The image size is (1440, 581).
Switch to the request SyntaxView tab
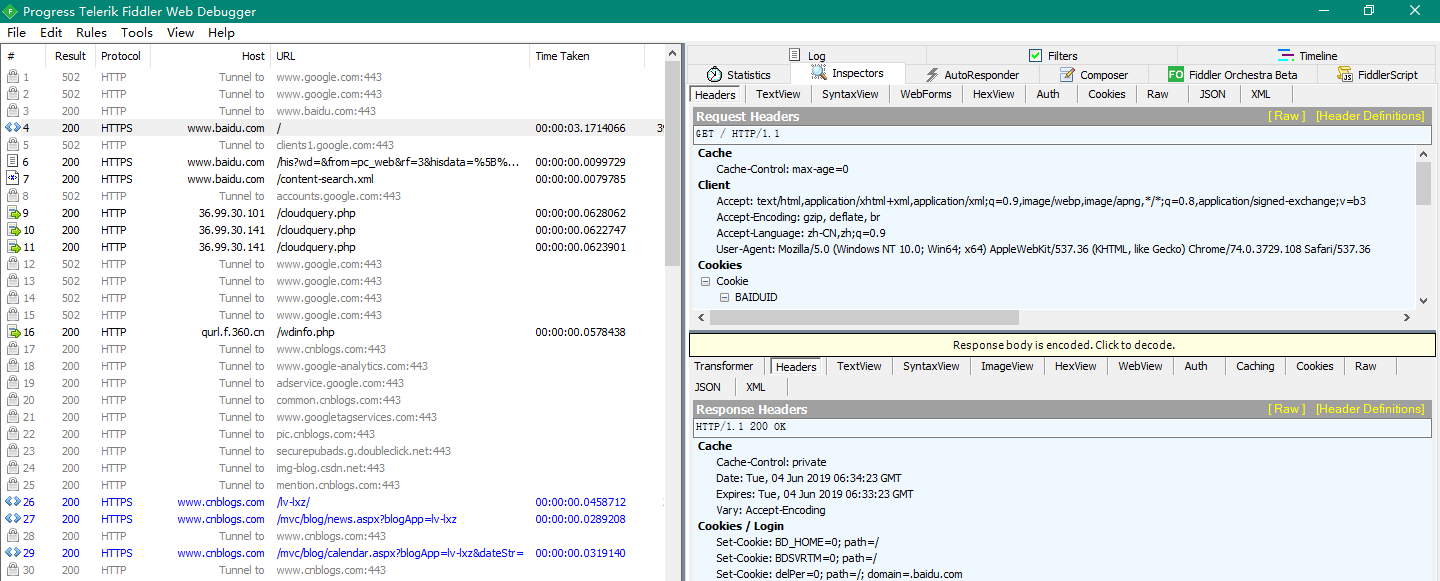pyautogui.click(x=850, y=94)
